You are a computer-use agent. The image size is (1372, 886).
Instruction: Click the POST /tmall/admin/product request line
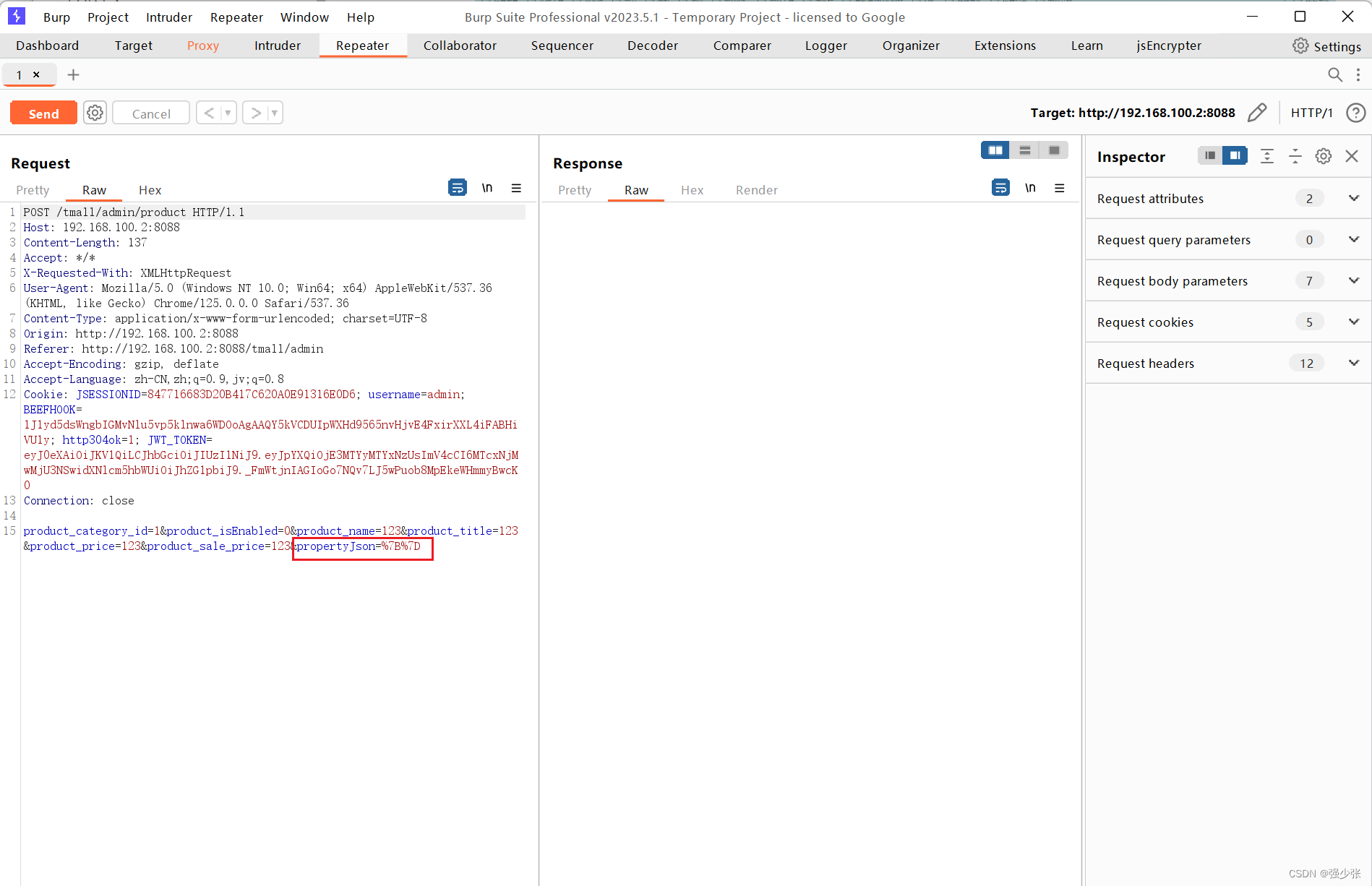click(x=134, y=212)
